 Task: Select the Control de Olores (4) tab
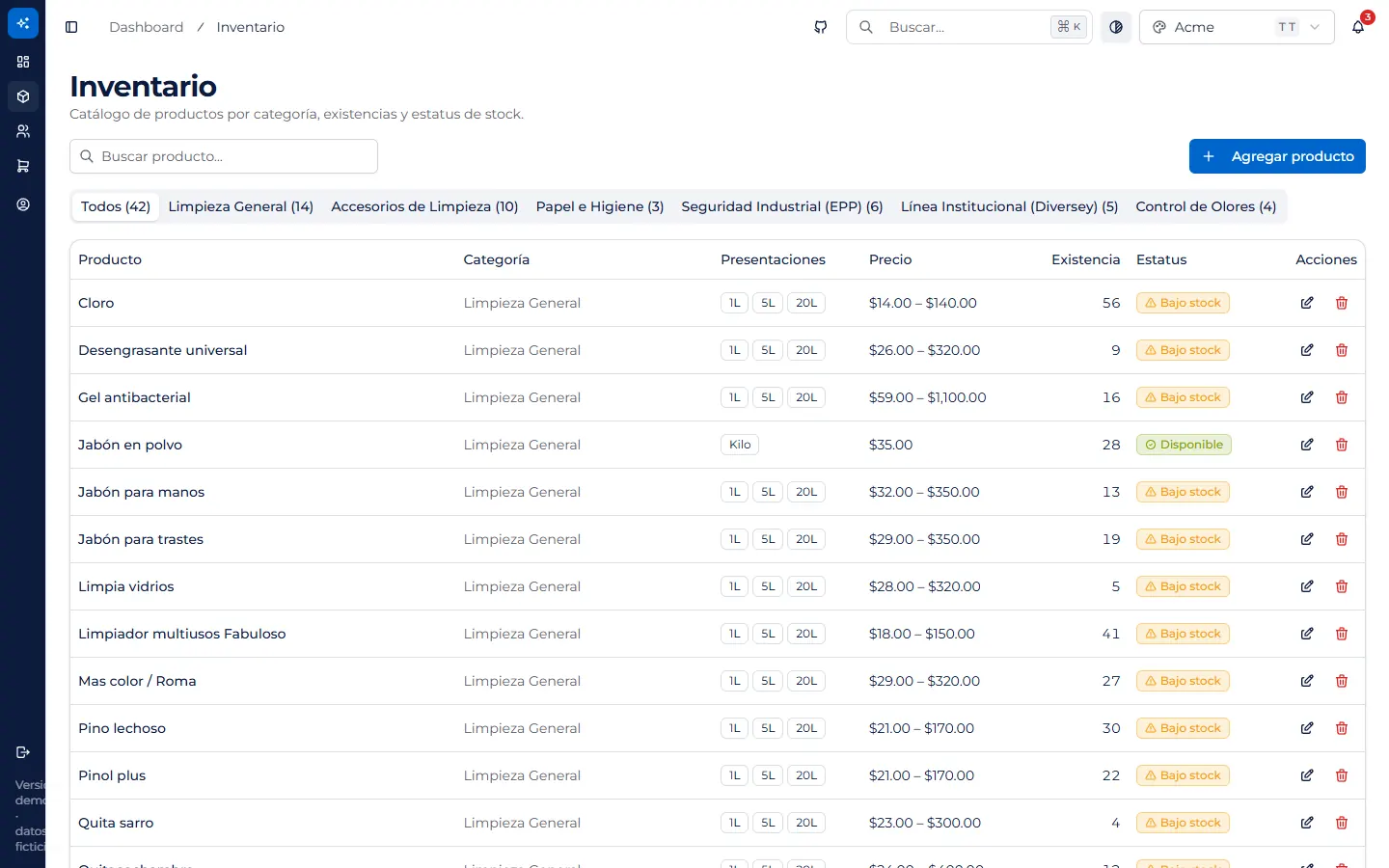pos(1206,206)
